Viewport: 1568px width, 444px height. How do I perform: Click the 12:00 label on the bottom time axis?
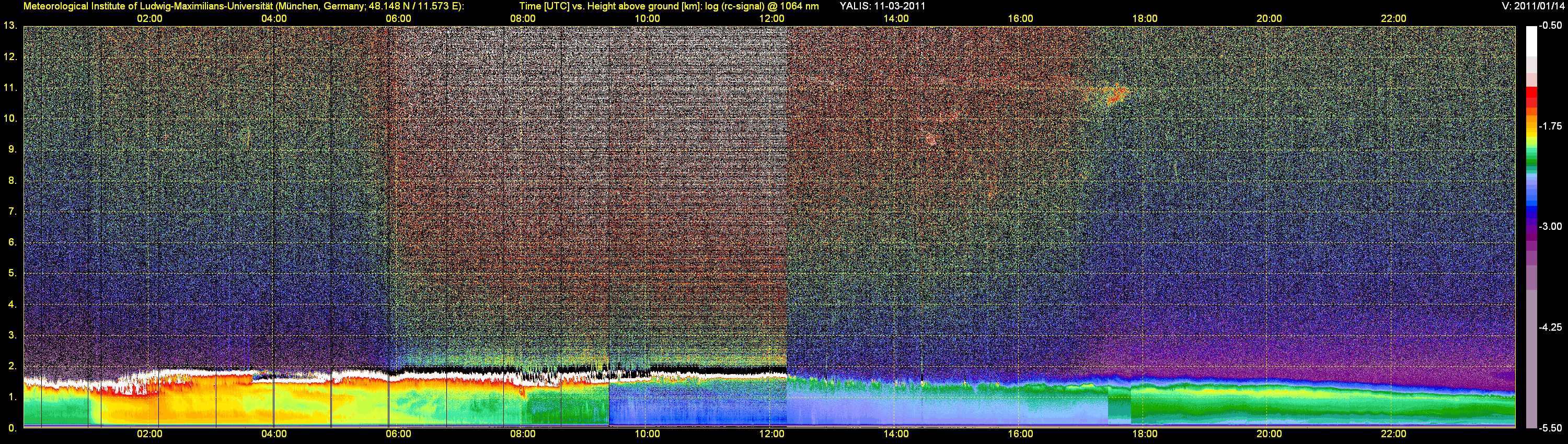(x=772, y=434)
